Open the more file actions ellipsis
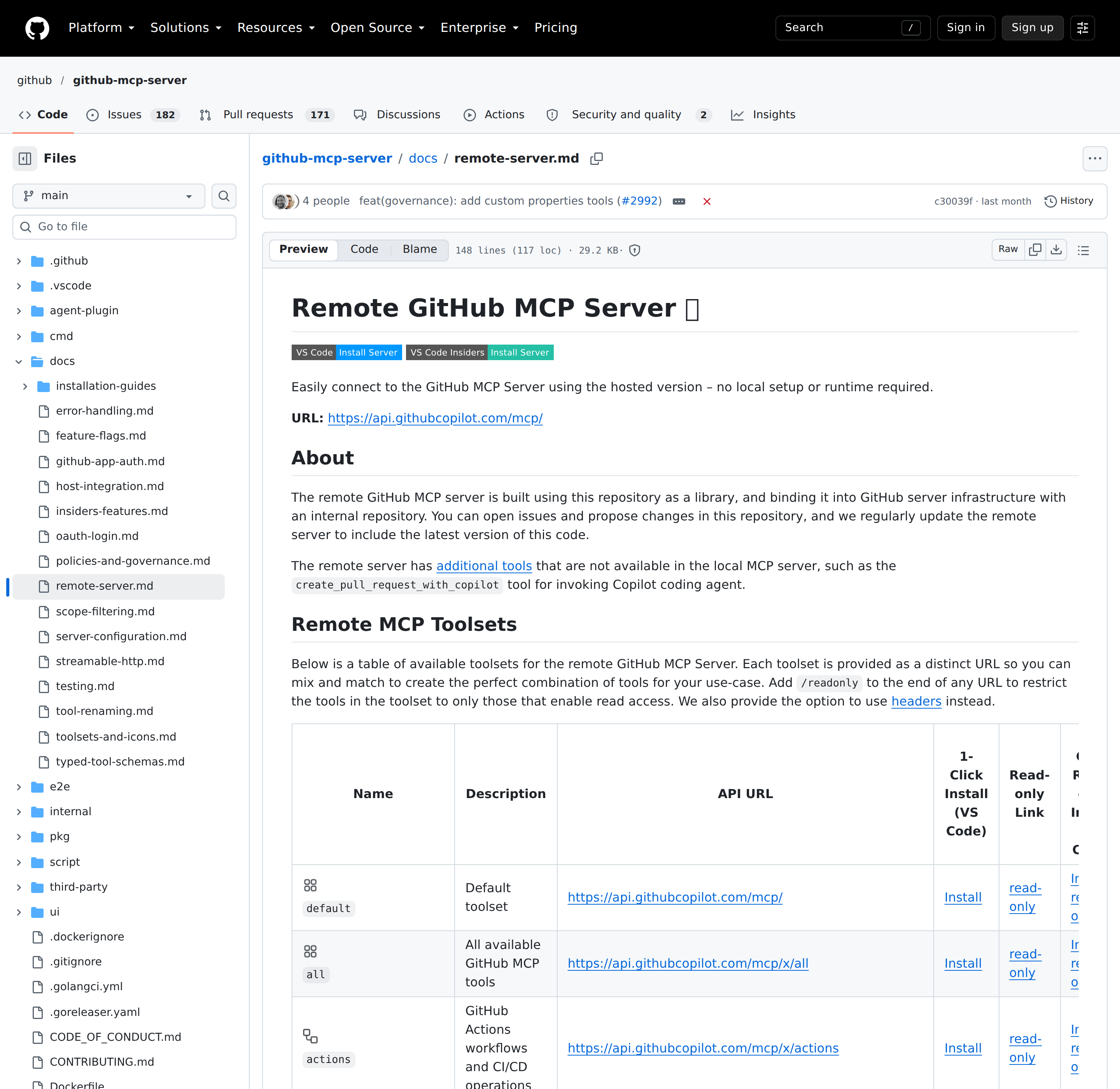This screenshot has width=1120, height=1089. [1095, 158]
